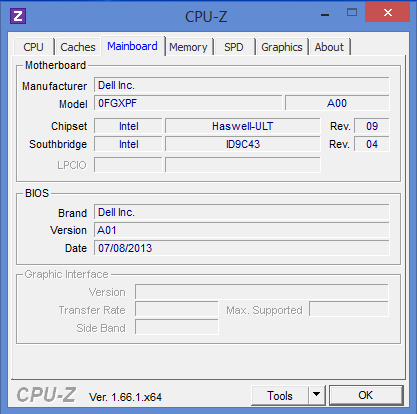The height and width of the screenshot is (414, 417).
Task: Click the model revision value A00
Action: tap(337, 103)
